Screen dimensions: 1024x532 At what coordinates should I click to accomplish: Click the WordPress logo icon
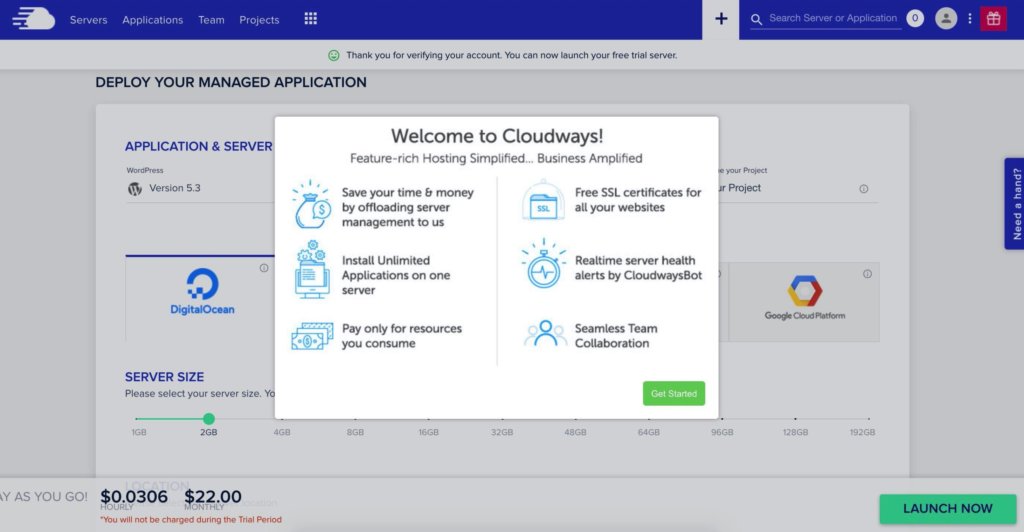[135, 189]
